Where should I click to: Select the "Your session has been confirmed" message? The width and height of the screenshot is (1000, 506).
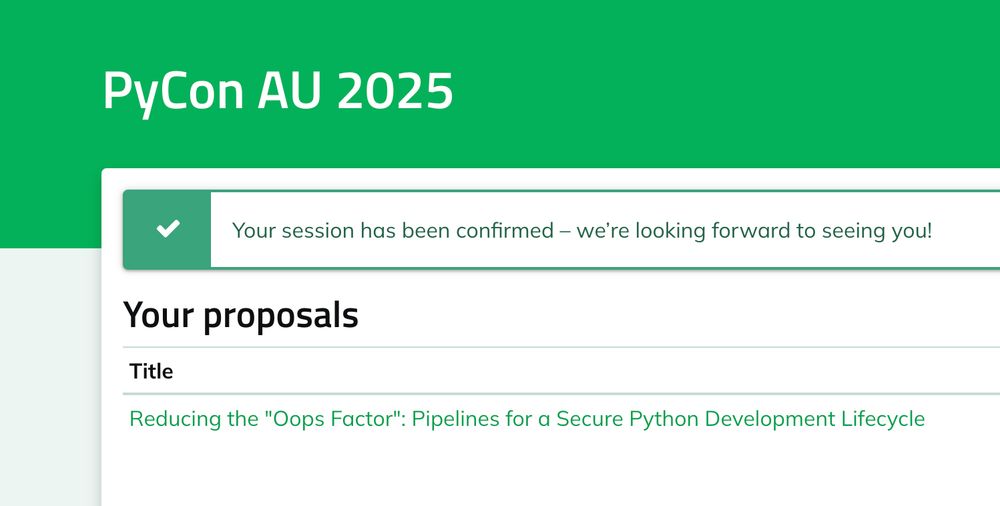click(x=393, y=230)
